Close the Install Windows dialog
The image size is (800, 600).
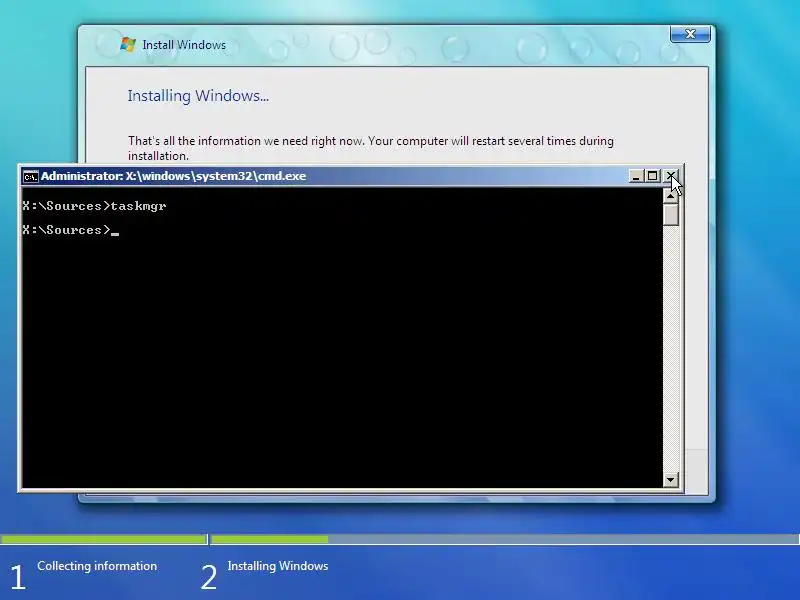690,34
